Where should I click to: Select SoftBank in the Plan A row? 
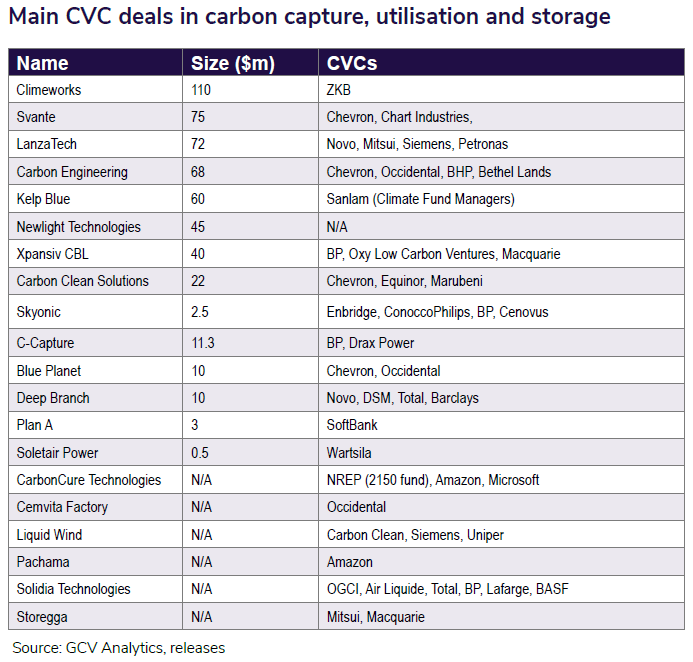point(352,425)
